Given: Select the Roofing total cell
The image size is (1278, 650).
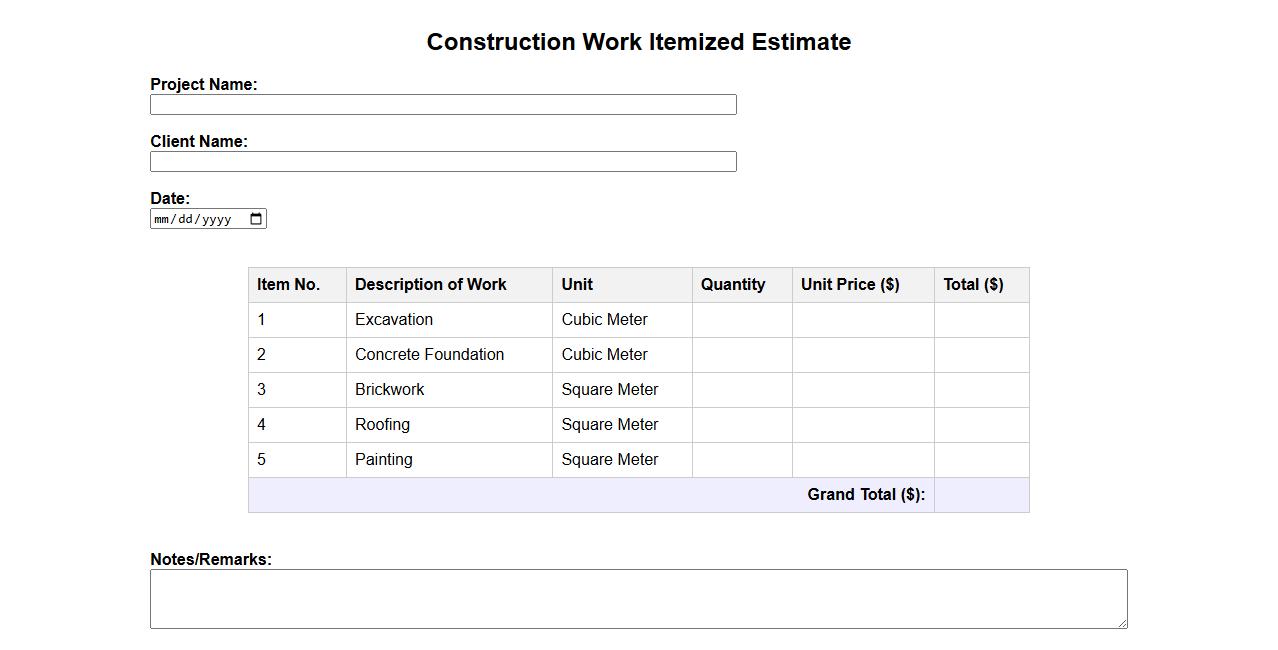Looking at the screenshot, I should [981, 425].
